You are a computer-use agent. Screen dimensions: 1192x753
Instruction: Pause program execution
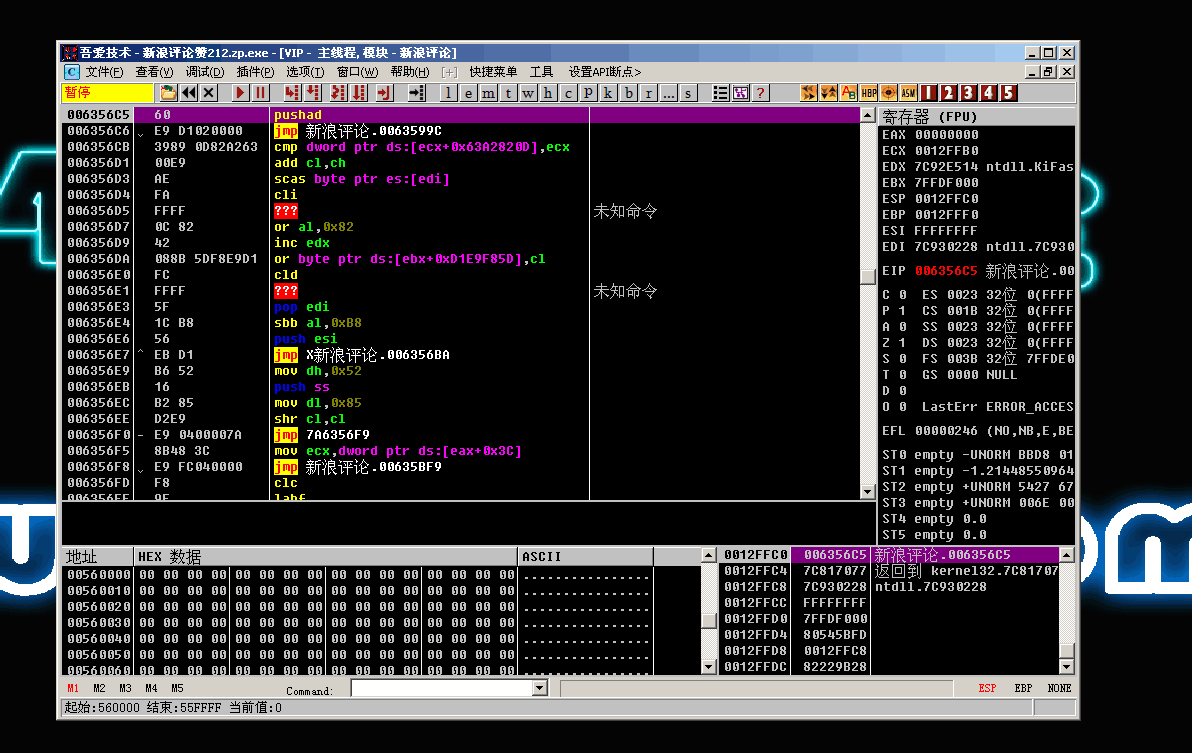(260, 92)
